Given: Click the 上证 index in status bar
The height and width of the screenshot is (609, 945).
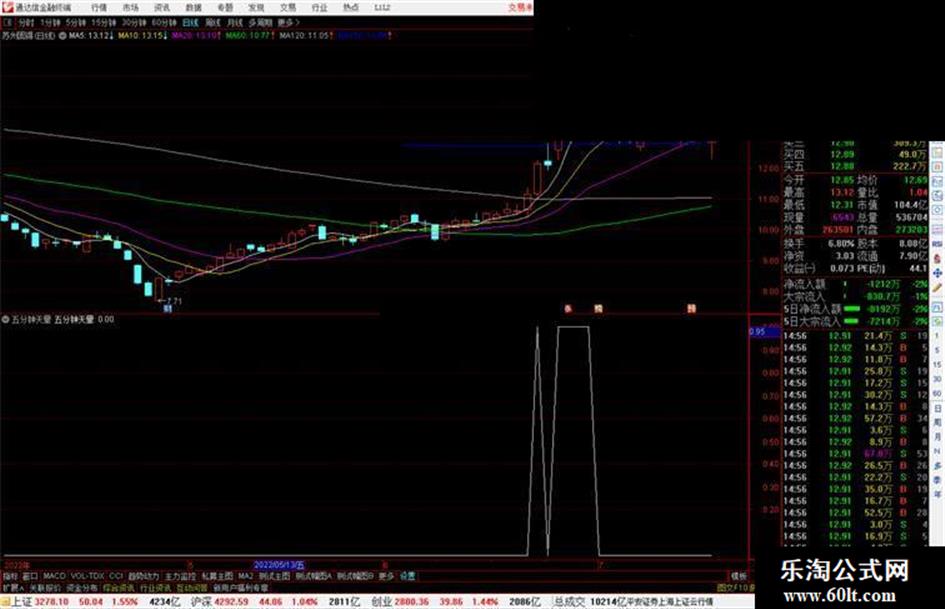Looking at the screenshot, I should point(22,602).
